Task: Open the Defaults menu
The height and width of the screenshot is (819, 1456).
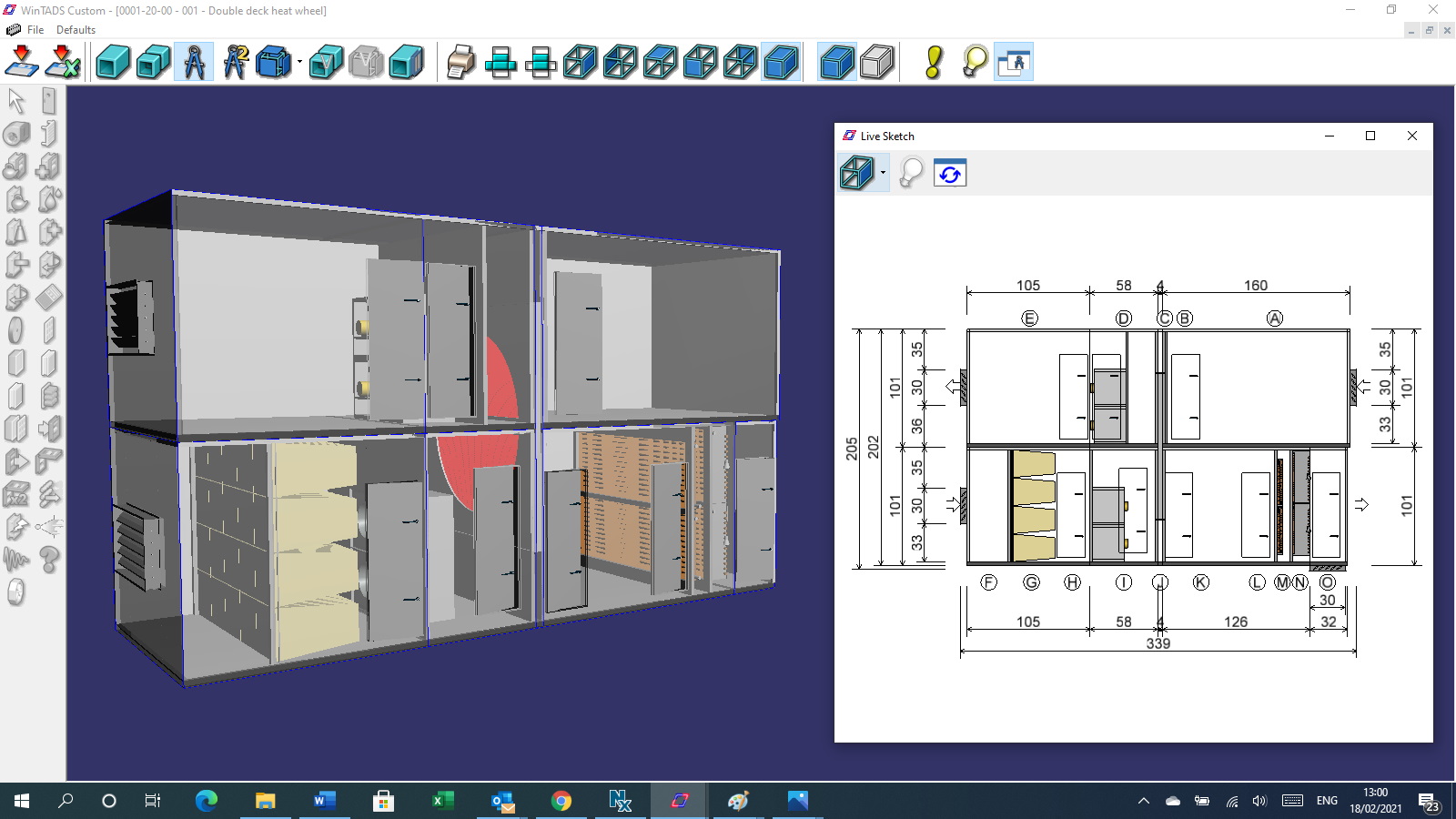Action: [76, 30]
